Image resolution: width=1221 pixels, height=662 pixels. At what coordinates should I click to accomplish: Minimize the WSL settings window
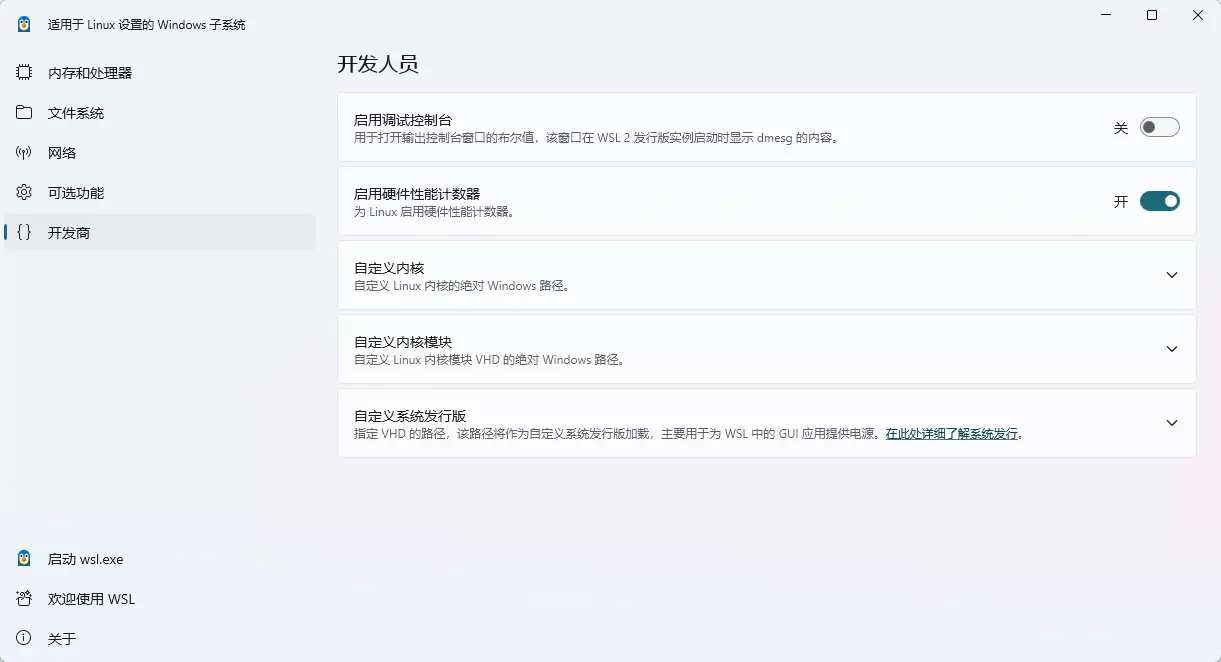click(1106, 15)
